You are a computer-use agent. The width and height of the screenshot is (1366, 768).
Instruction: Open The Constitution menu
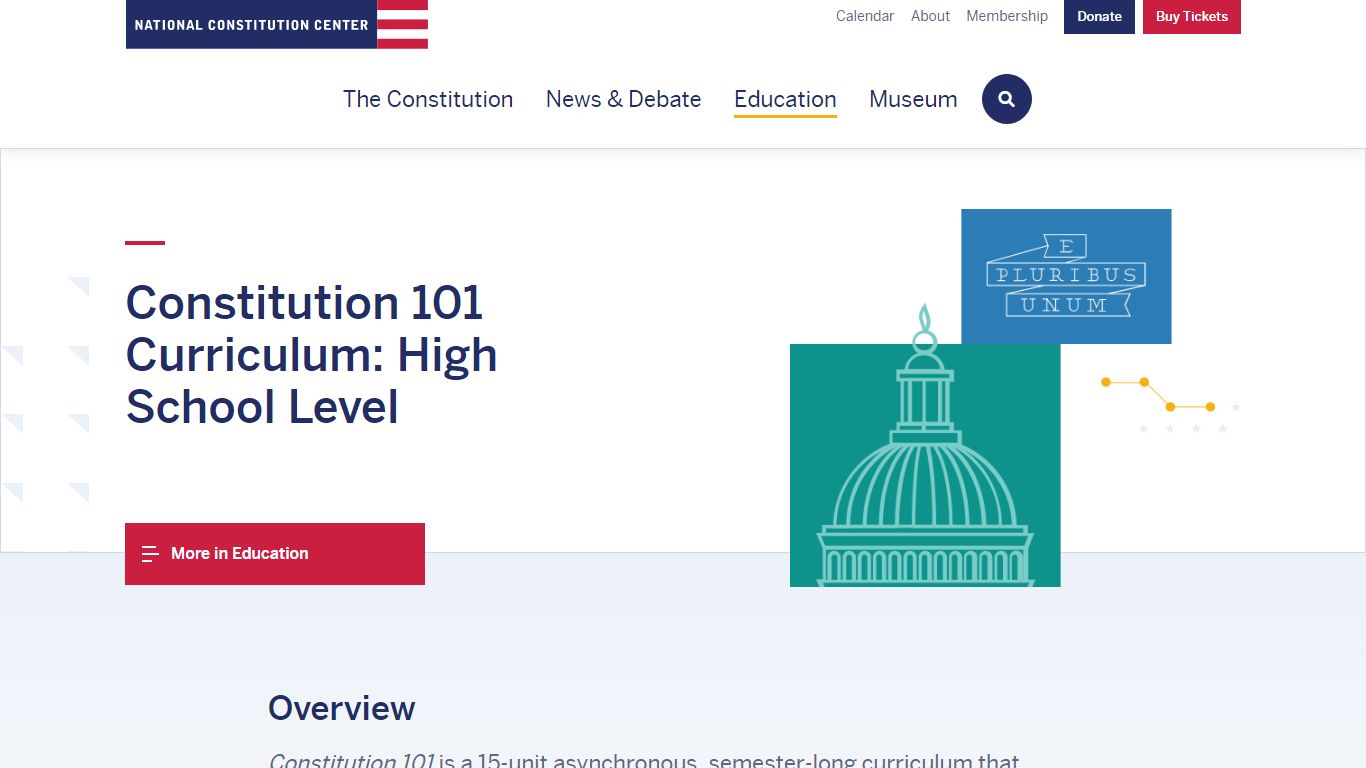coord(428,99)
